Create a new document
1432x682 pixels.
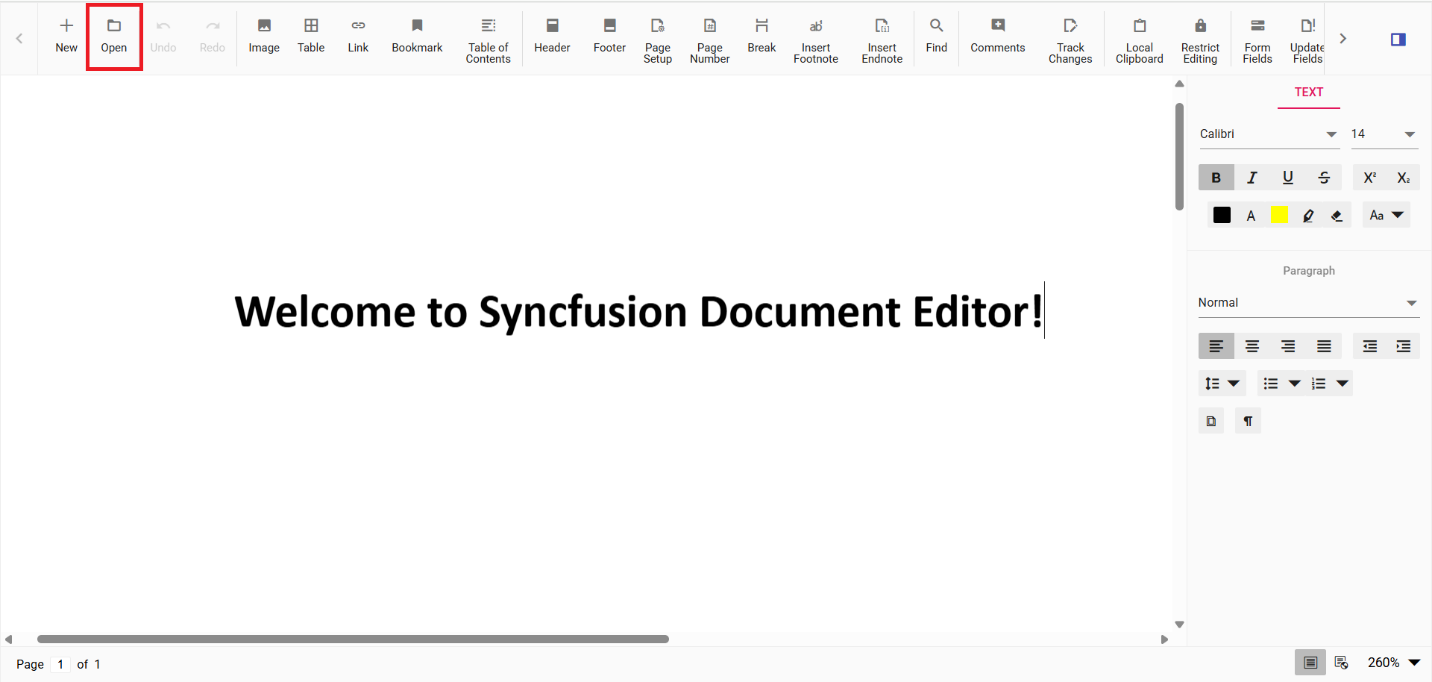[x=65, y=38]
